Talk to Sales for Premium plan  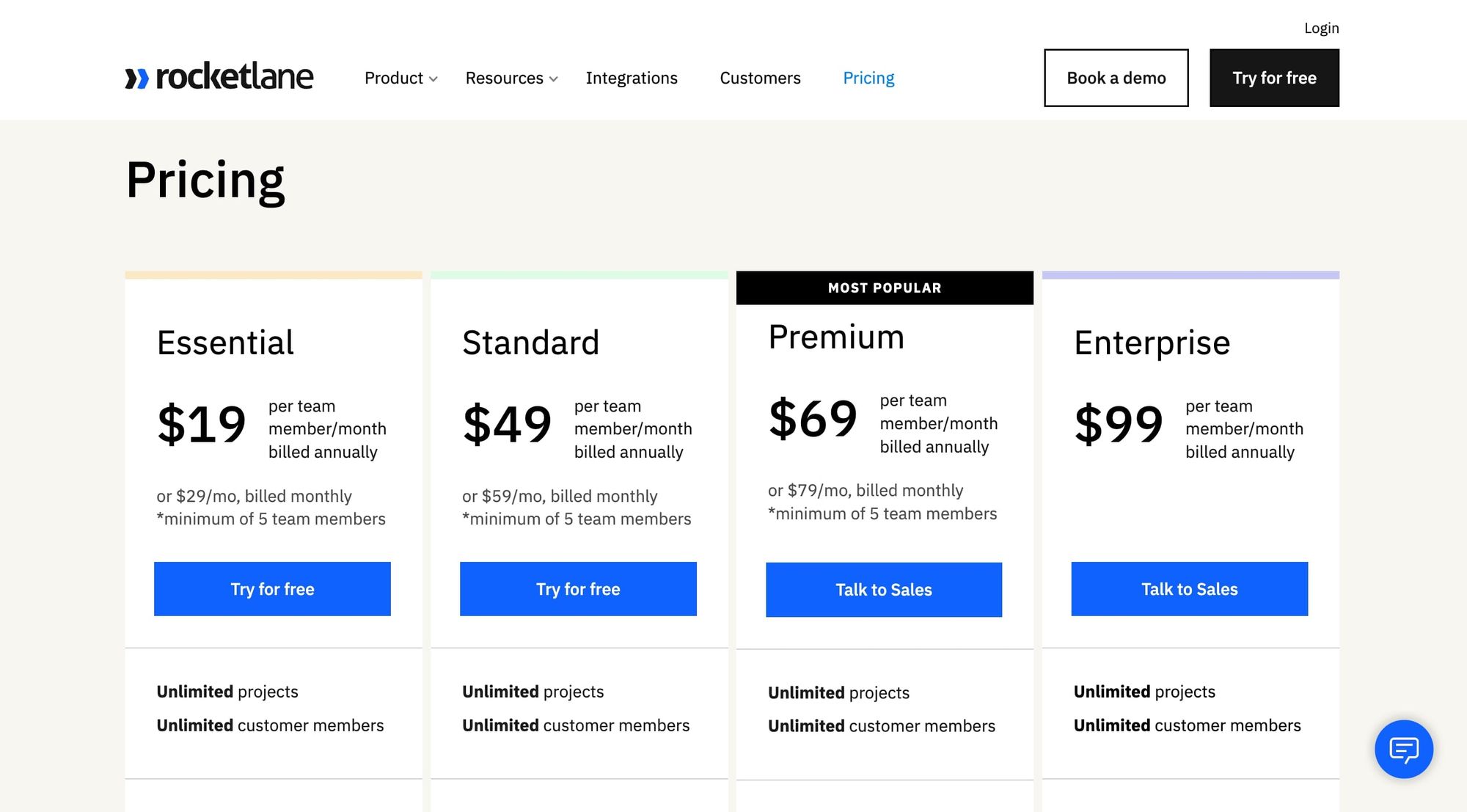[884, 590]
